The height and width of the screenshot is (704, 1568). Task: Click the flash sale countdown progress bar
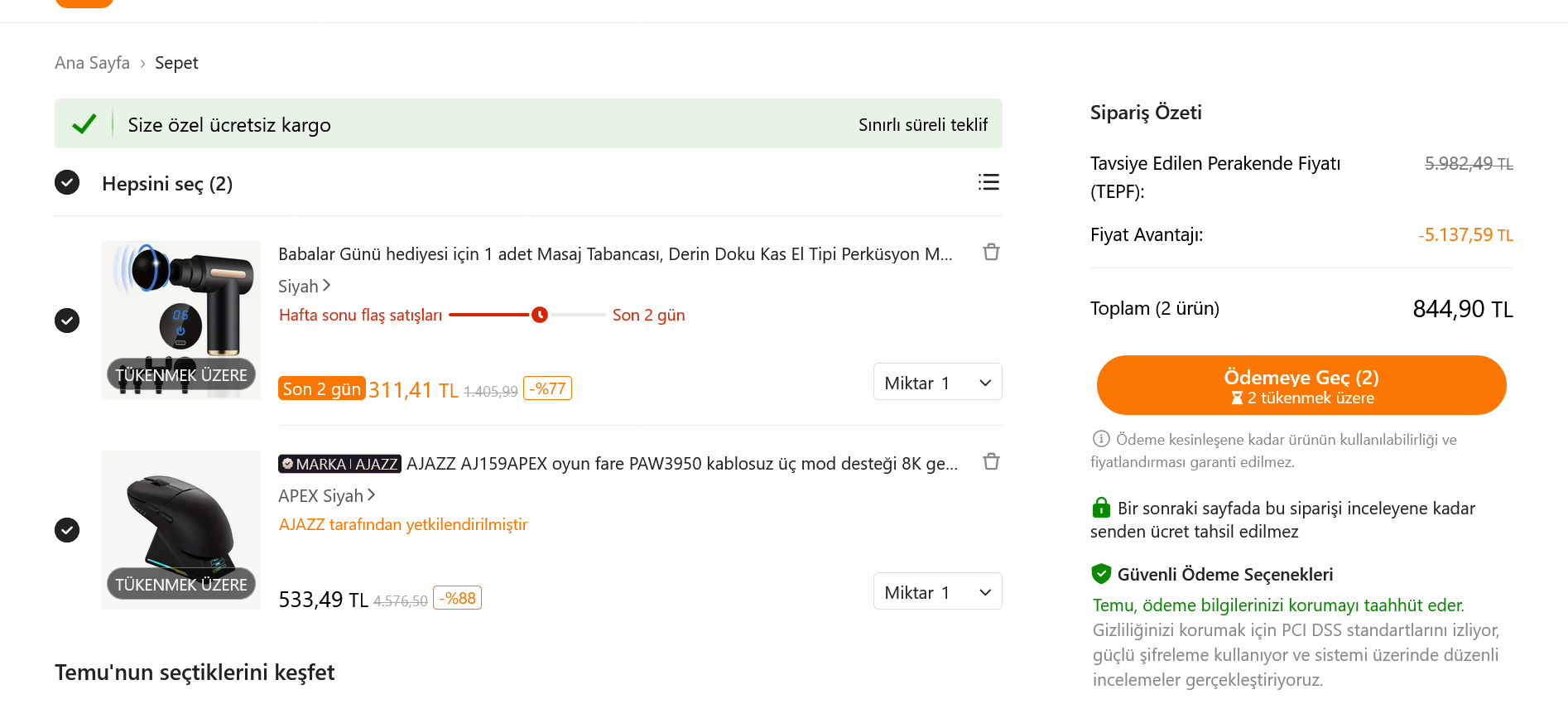click(527, 315)
